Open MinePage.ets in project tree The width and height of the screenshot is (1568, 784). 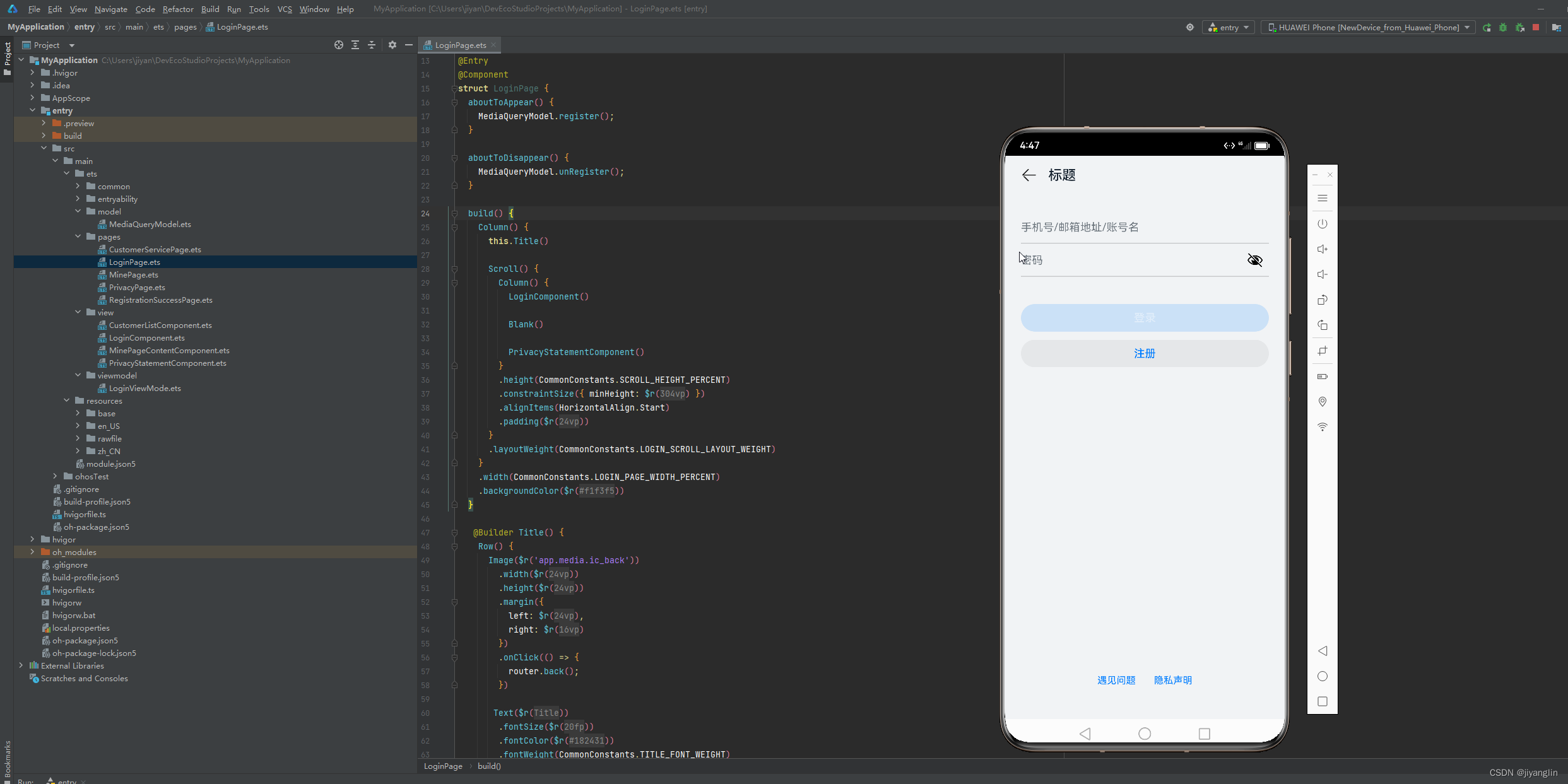click(x=133, y=274)
